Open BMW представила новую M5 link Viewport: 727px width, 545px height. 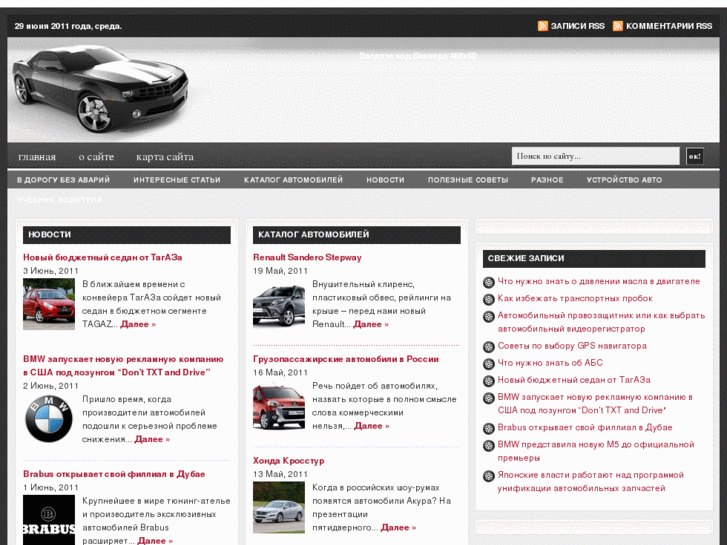coord(596,451)
